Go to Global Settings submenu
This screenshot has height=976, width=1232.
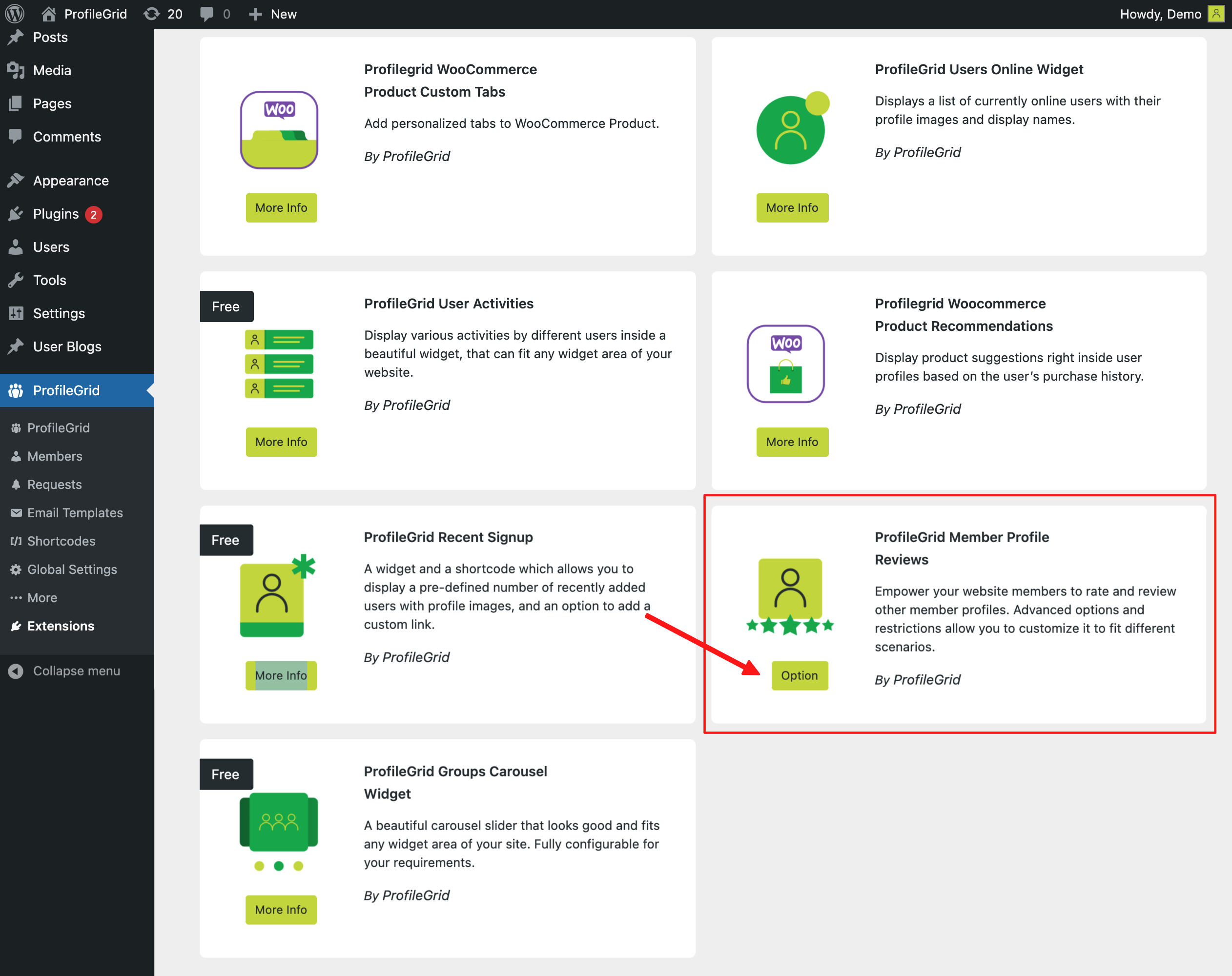point(72,569)
